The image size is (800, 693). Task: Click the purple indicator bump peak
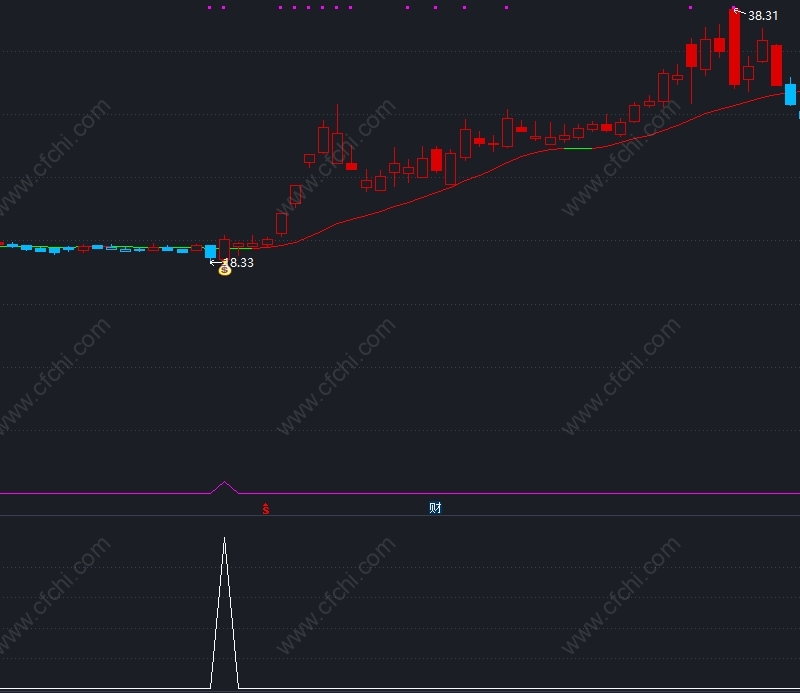(224, 483)
